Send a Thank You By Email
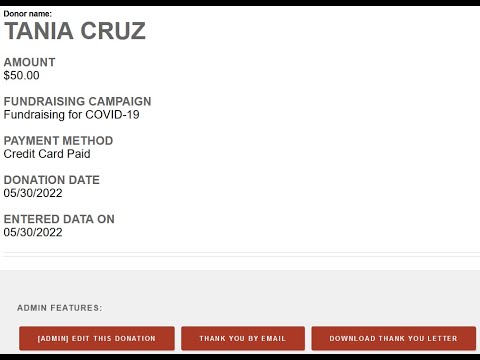The height and width of the screenshot is (360, 480). 243,338
